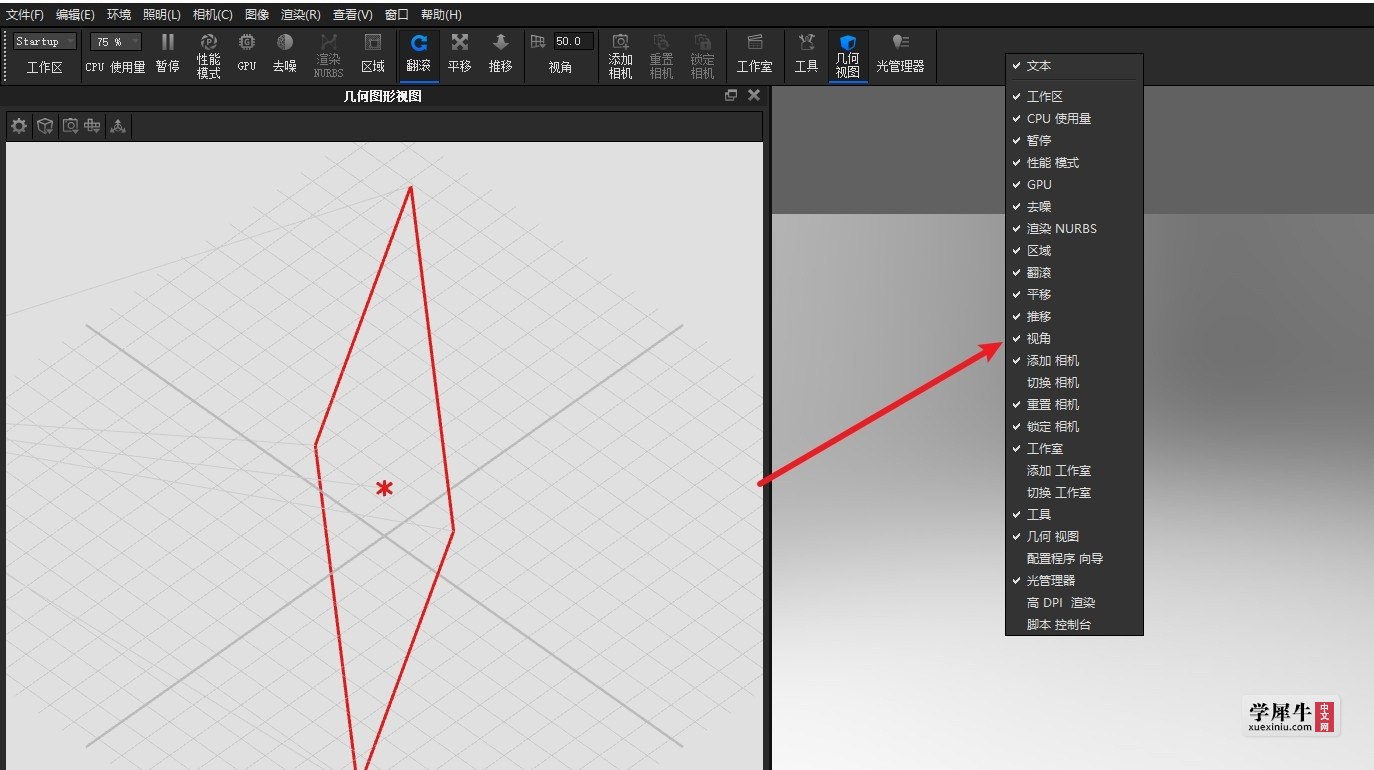Click the cube display icon in geometry view
The width and height of the screenshot is (1374, 770).
(x=45, y=126)
